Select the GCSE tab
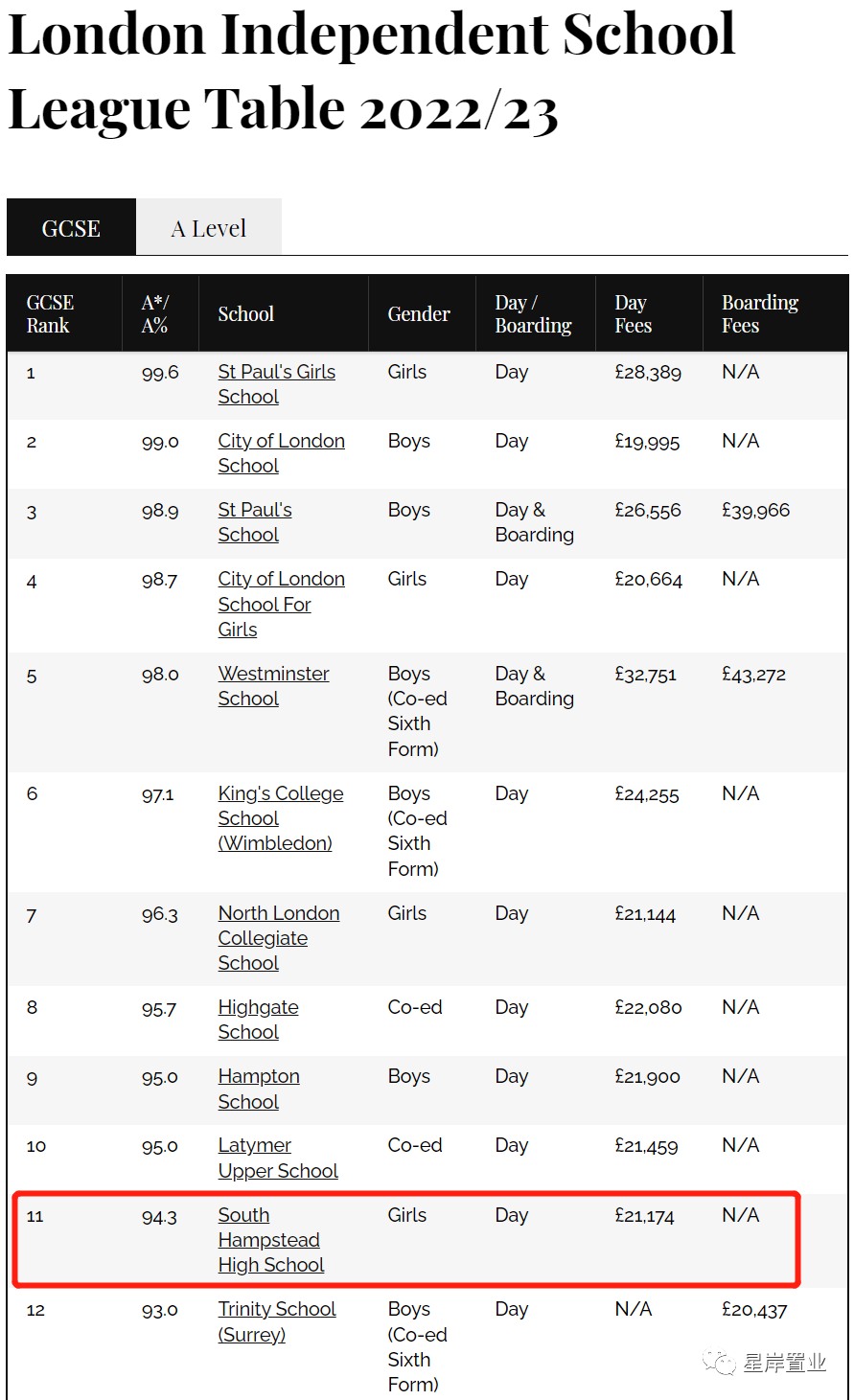This screenshot has height=1400, width=854. coord(71,227)
